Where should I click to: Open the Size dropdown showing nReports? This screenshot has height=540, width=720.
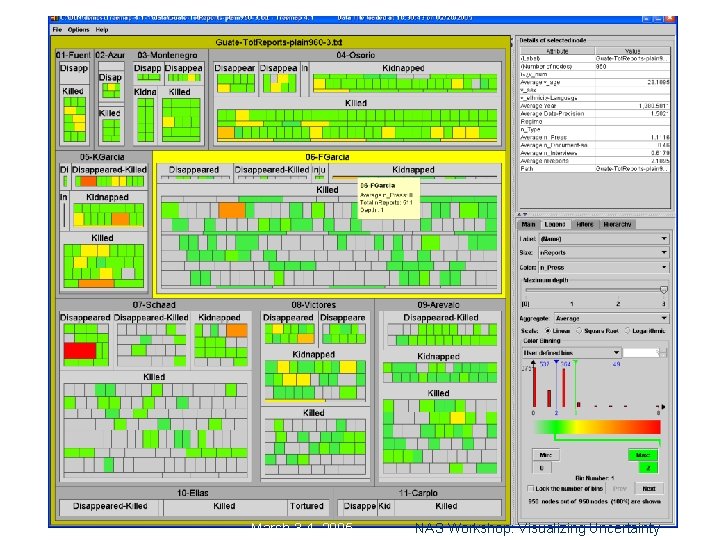[603, 253]
